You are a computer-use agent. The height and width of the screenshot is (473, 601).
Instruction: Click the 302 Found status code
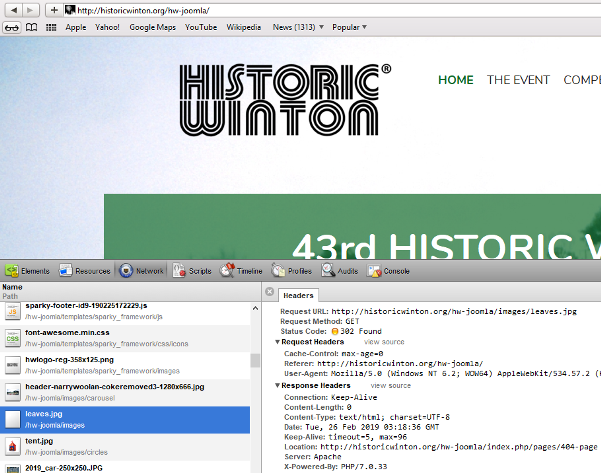(356, 331)
